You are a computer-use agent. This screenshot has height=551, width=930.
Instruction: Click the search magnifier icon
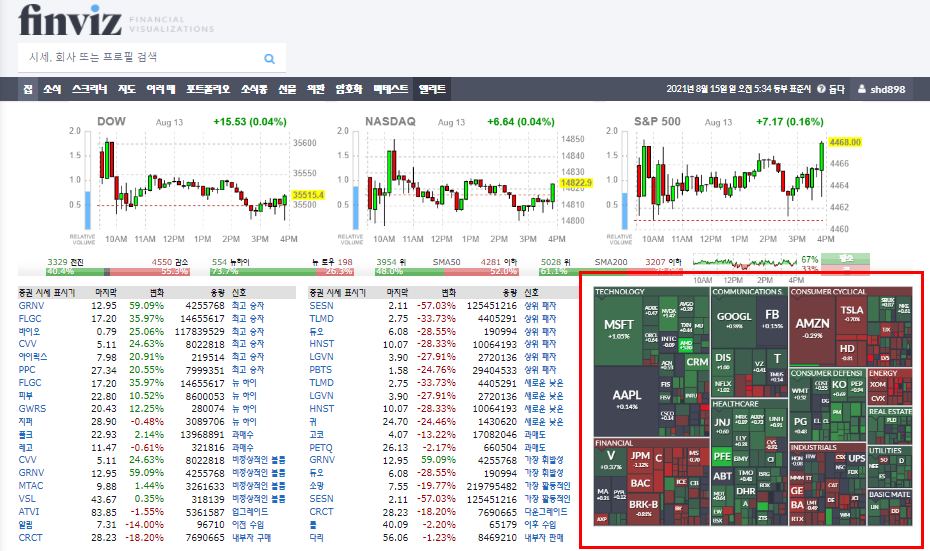[x=269, y=59]
